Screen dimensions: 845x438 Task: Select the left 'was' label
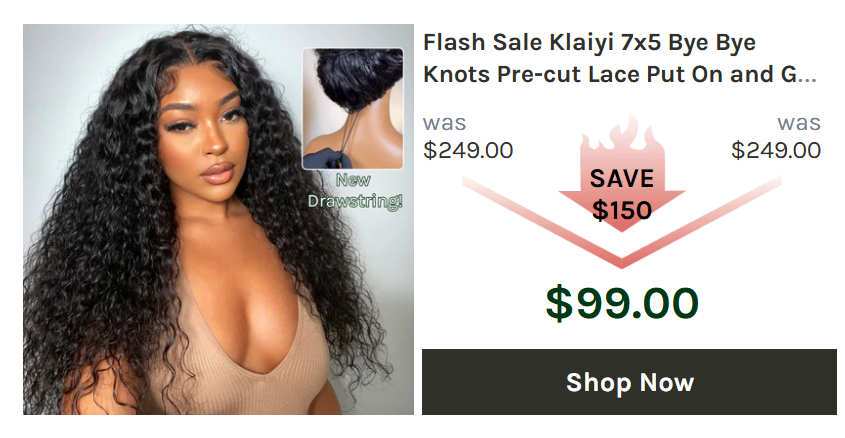tap(445, 124)
